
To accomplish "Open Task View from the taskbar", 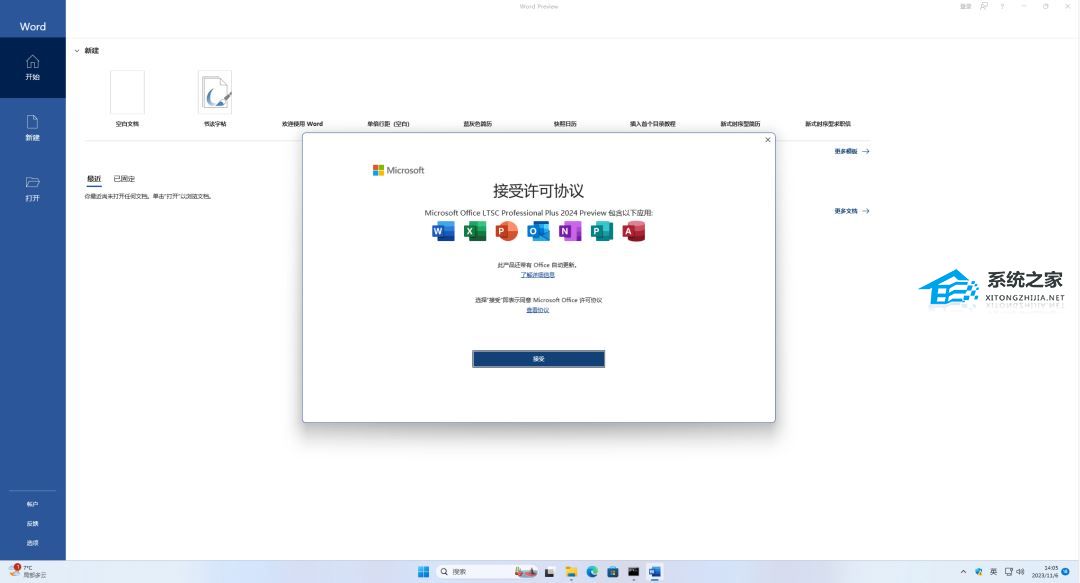I will click(x=550, y=572).
